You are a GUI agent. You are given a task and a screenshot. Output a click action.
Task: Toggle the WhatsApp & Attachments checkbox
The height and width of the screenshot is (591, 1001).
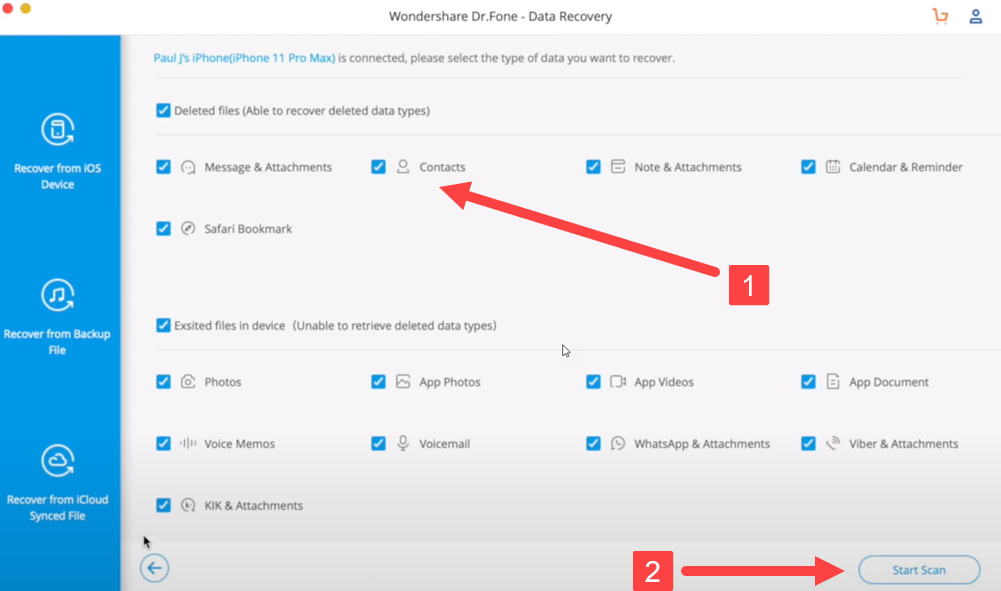tap(594, 444)
